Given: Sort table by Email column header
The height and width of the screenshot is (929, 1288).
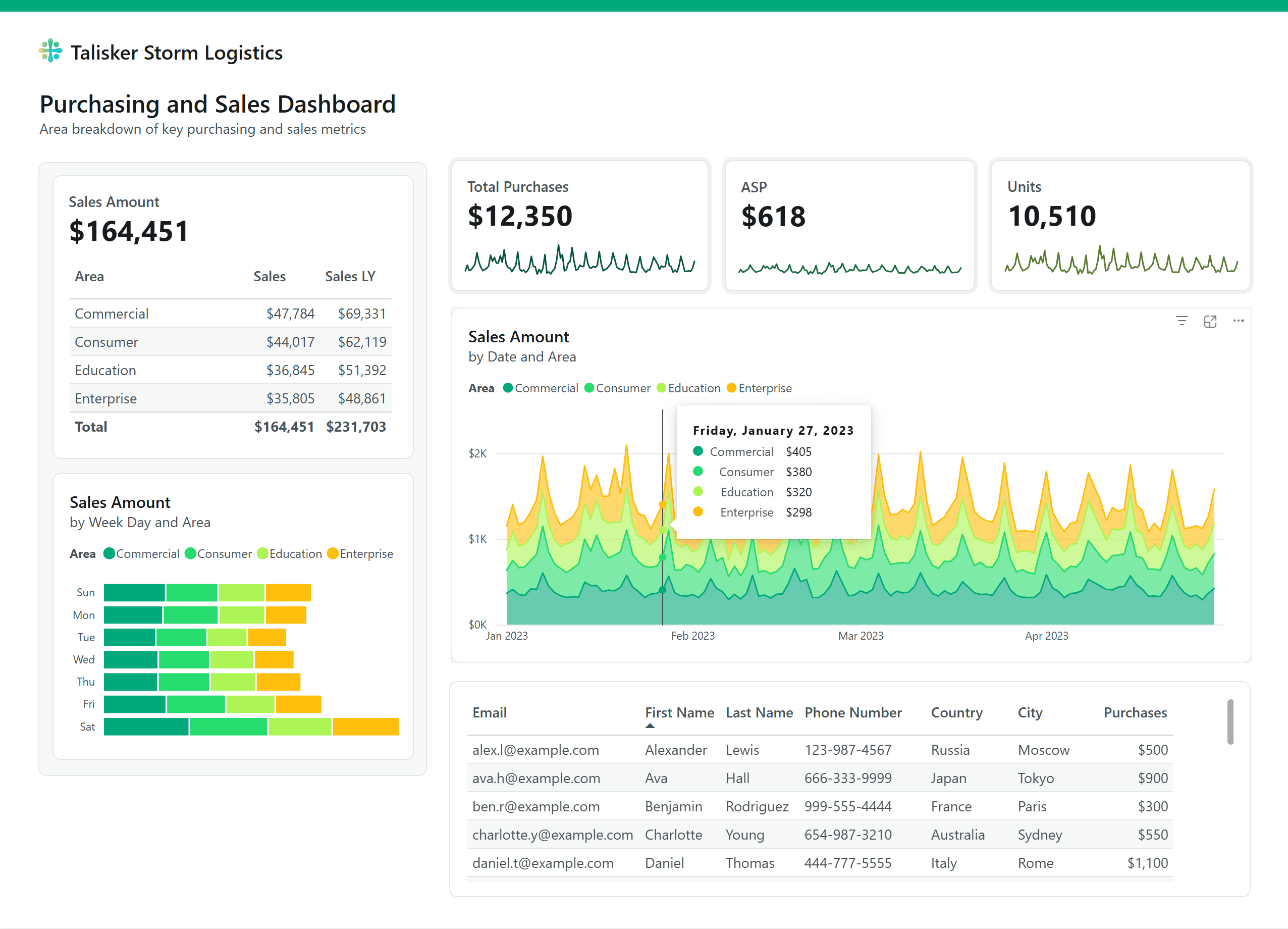Looking at the screenshot, I should click(489, 712).
